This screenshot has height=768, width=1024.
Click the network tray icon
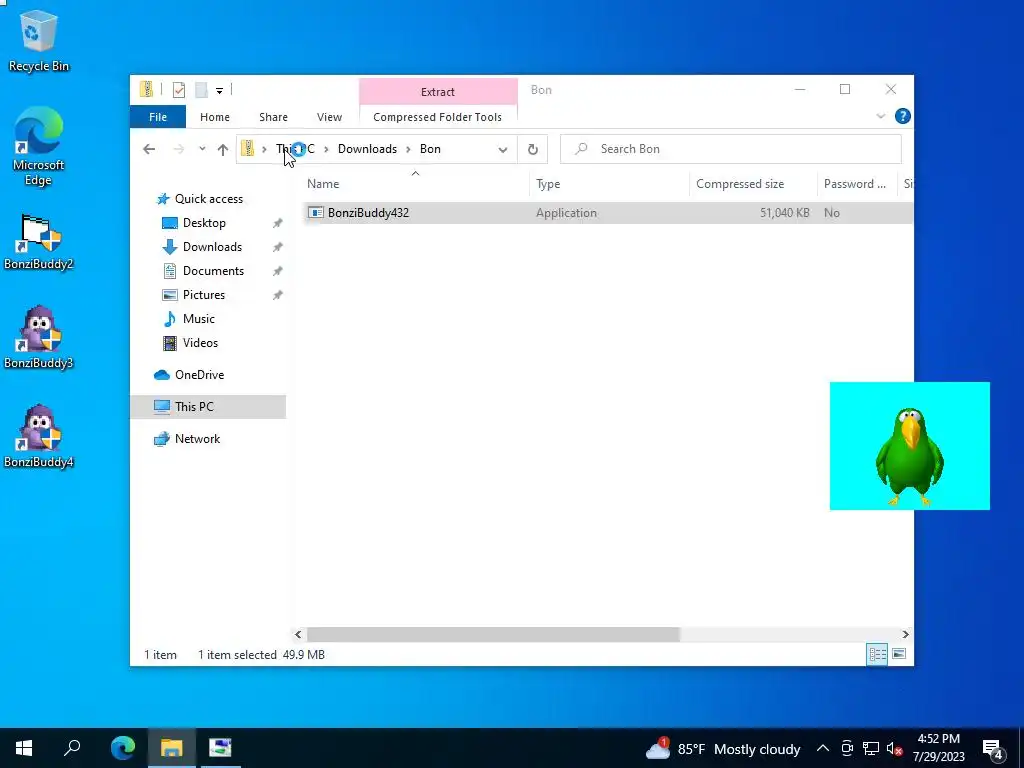tap(871, 748)
